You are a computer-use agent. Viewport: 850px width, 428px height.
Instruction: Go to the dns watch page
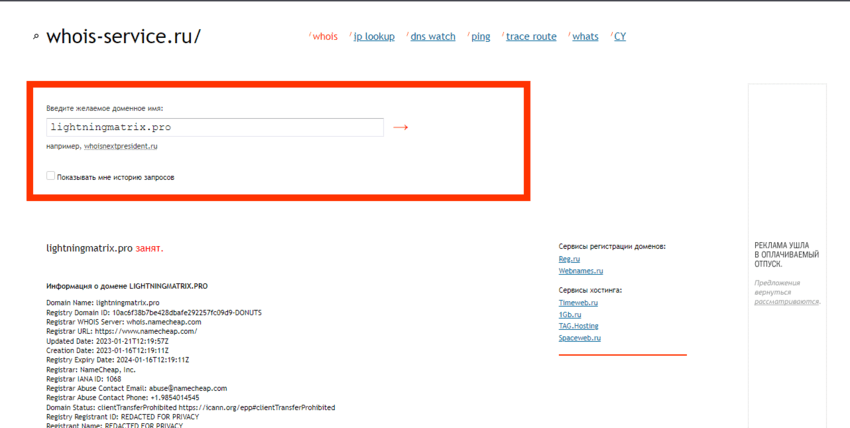pos(433,36)
